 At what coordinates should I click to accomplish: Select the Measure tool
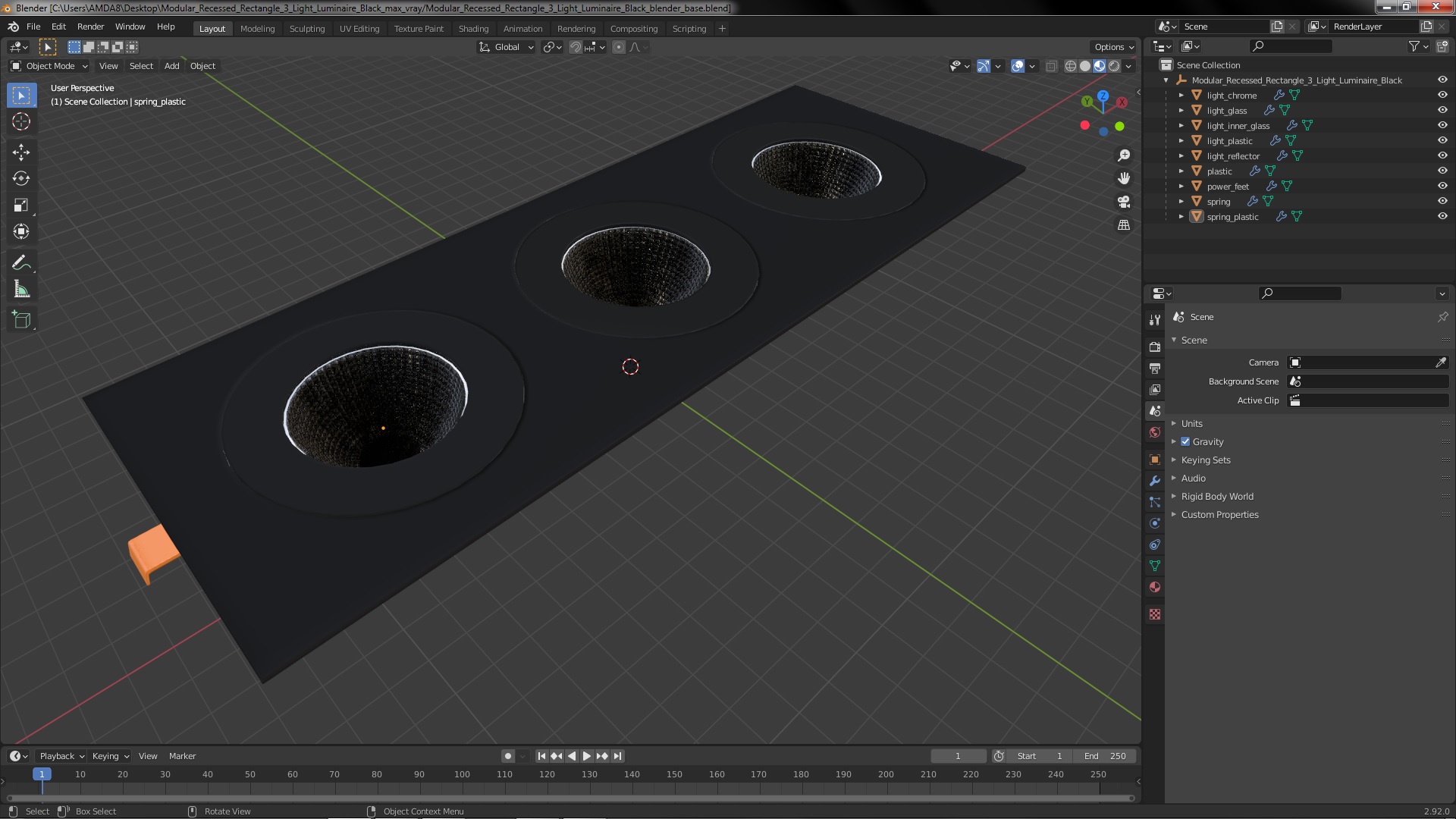tap(21, 290)
